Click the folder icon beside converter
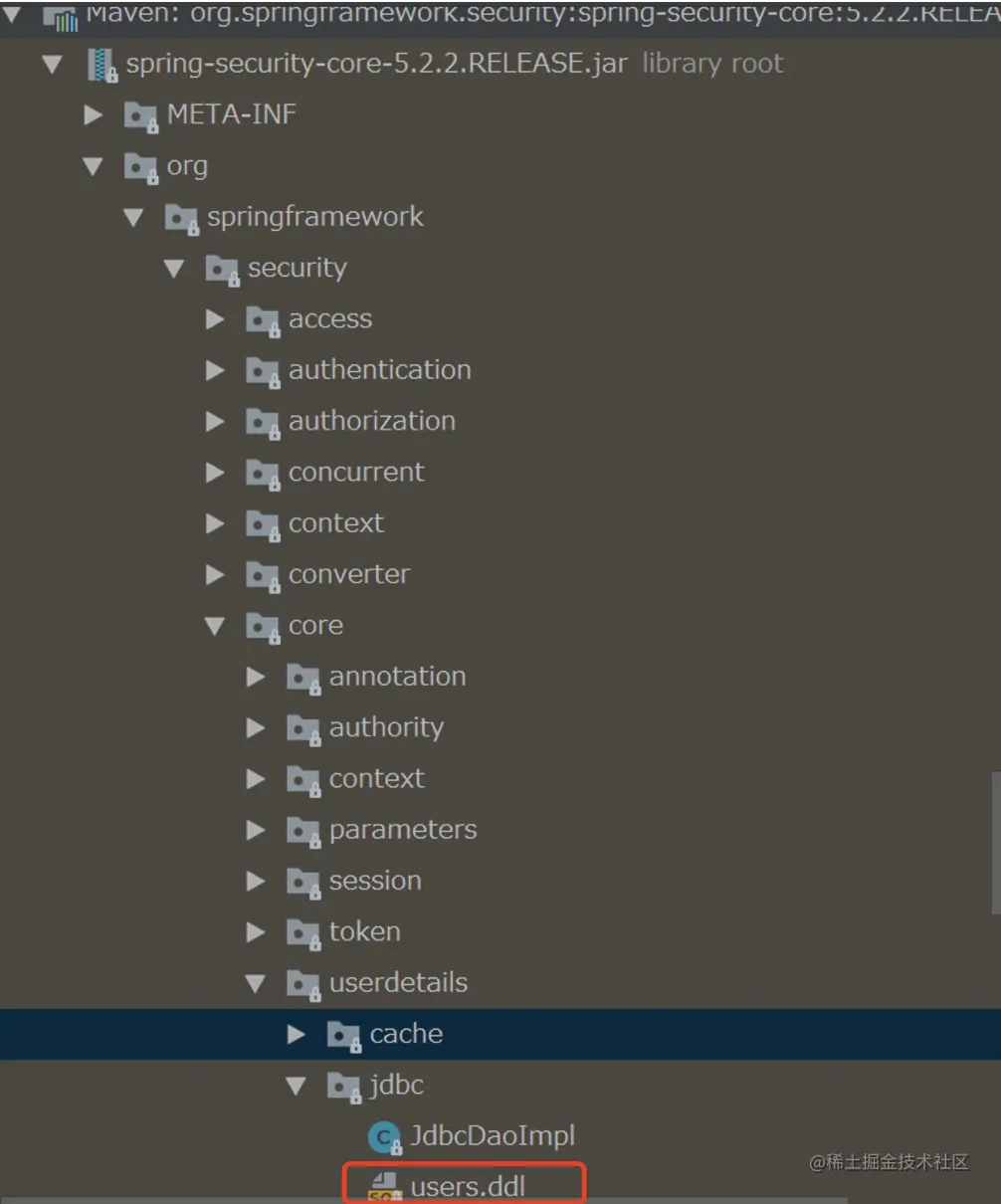1001x1204 pixels. coord(263,576)
